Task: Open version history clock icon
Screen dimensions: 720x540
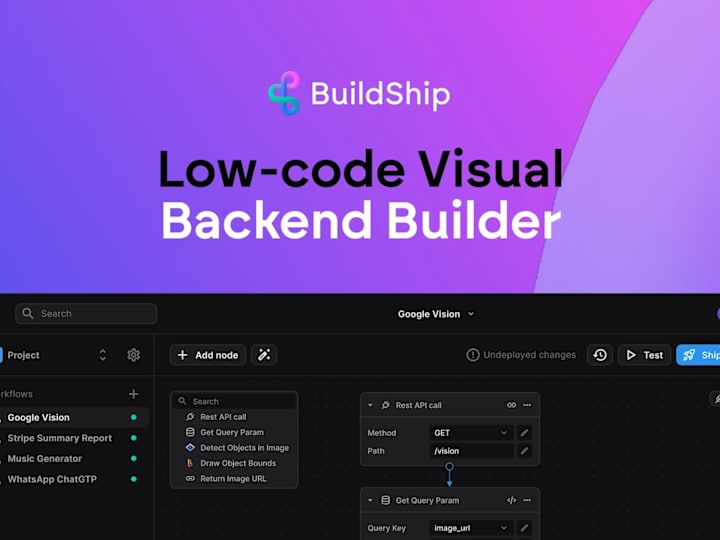Action: 600,355
